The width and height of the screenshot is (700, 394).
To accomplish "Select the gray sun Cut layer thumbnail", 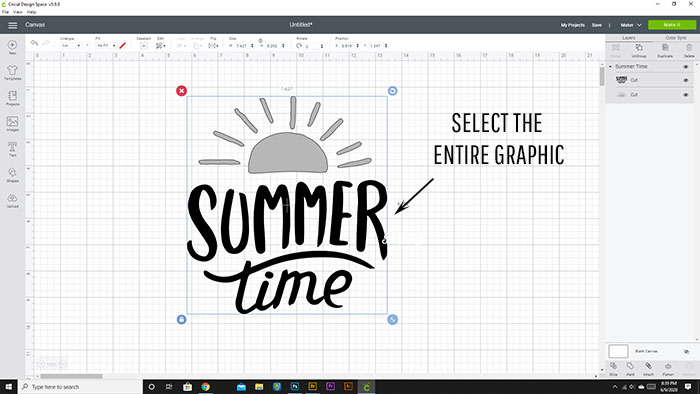I will click(621, 95).
